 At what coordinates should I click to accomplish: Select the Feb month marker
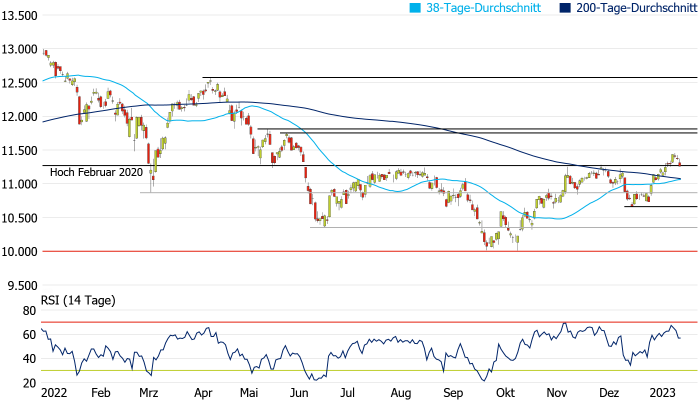(100, 393)
